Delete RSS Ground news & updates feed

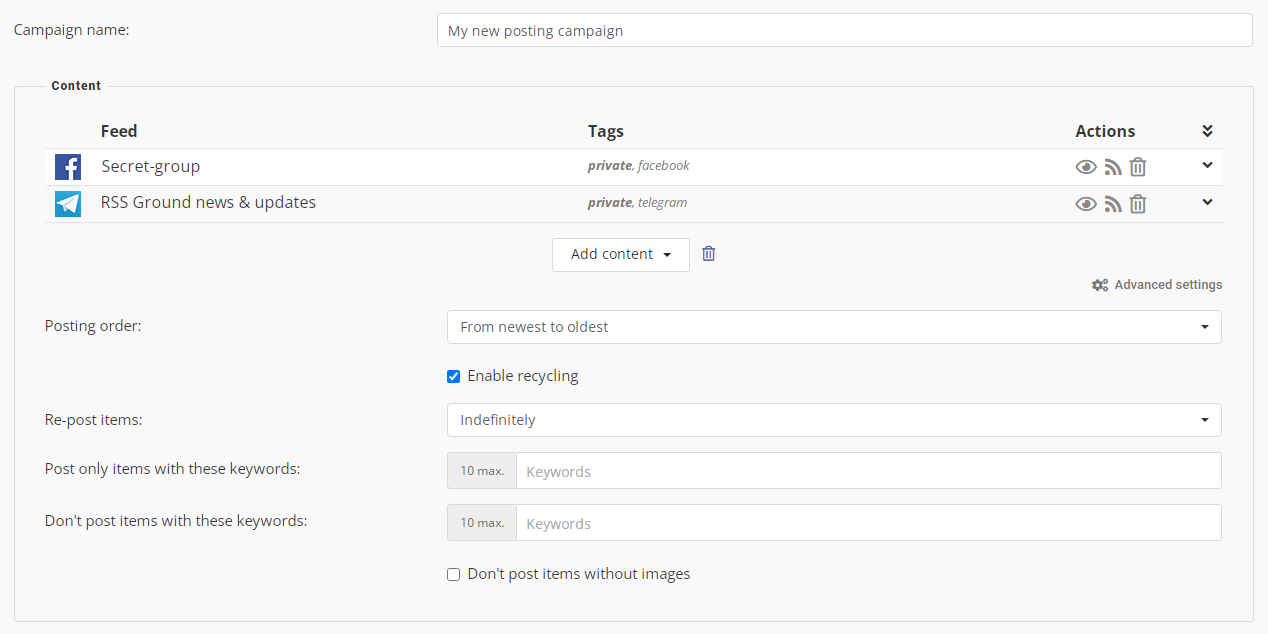pos(1138,204)
